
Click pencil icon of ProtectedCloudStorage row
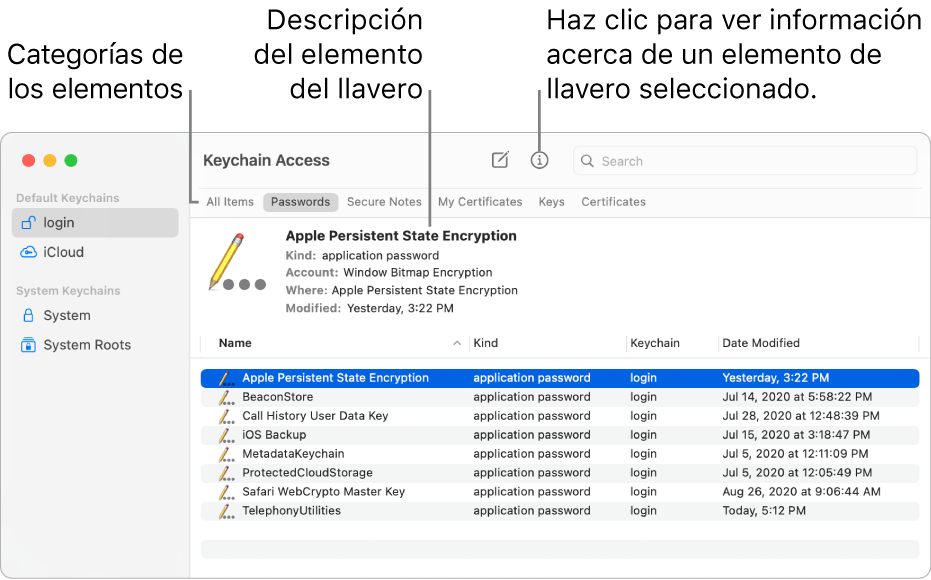(226, 473)
